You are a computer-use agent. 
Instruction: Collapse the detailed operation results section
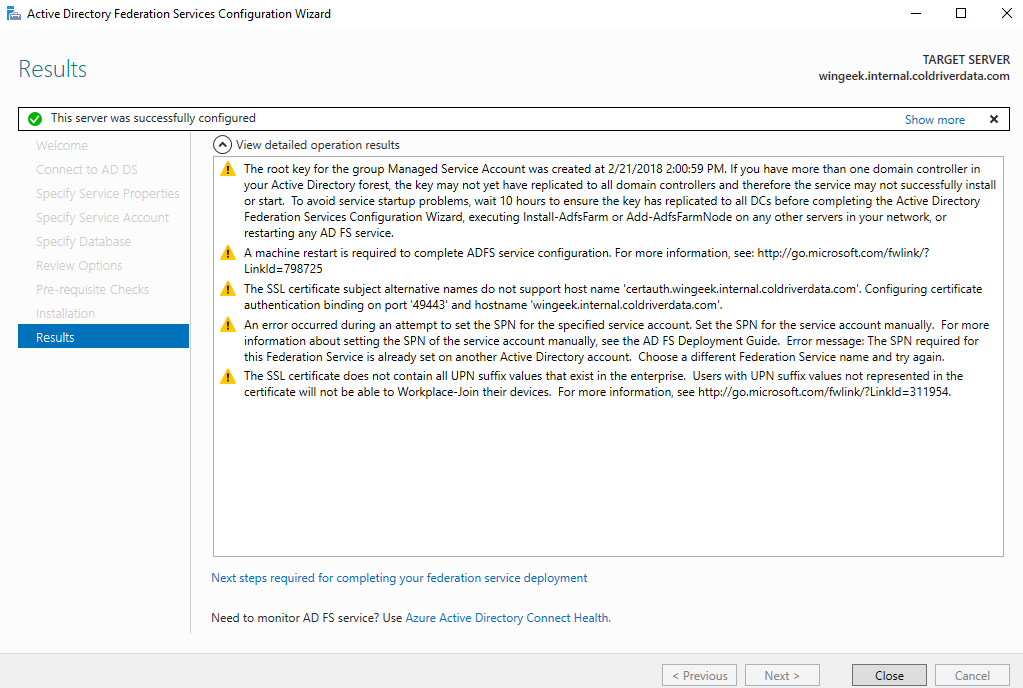point(223,145)
